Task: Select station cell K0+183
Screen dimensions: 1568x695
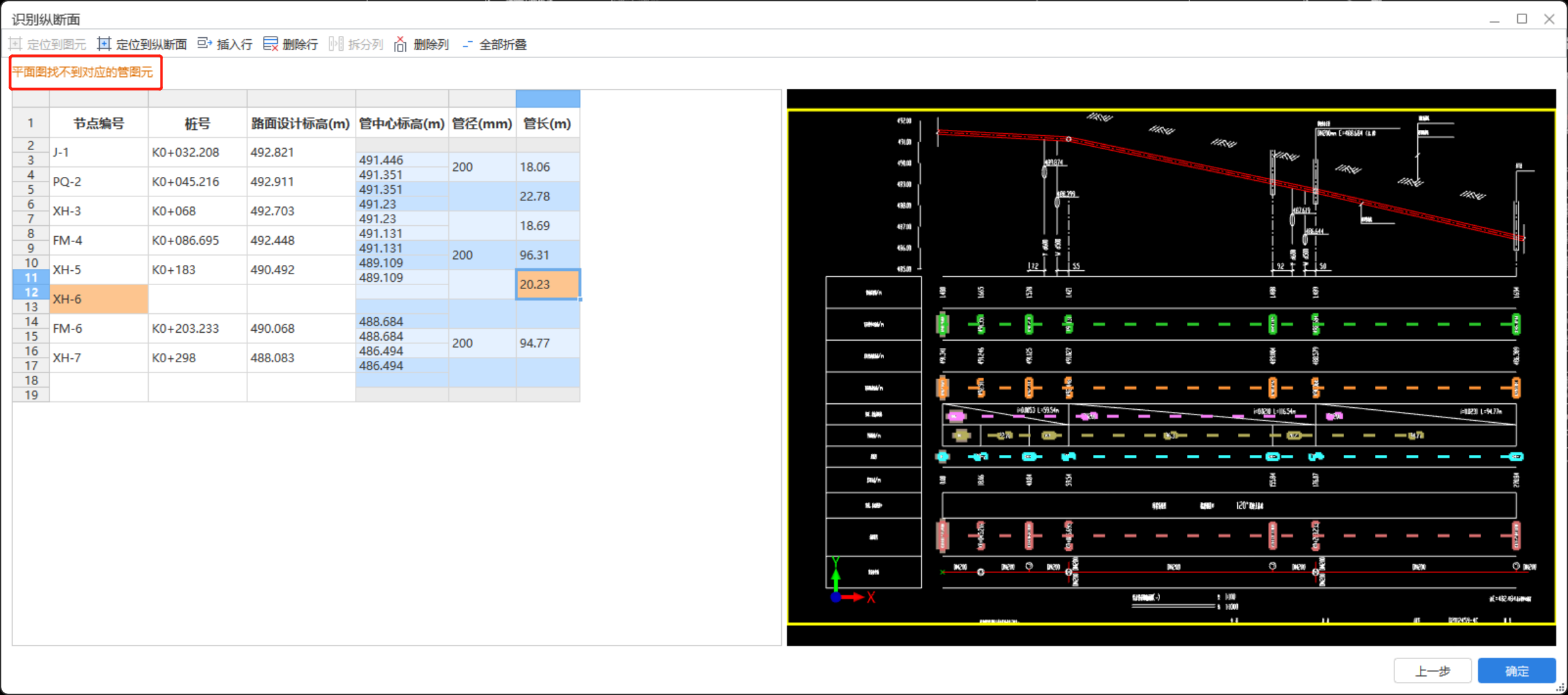Action: click(x=197, y=270)
